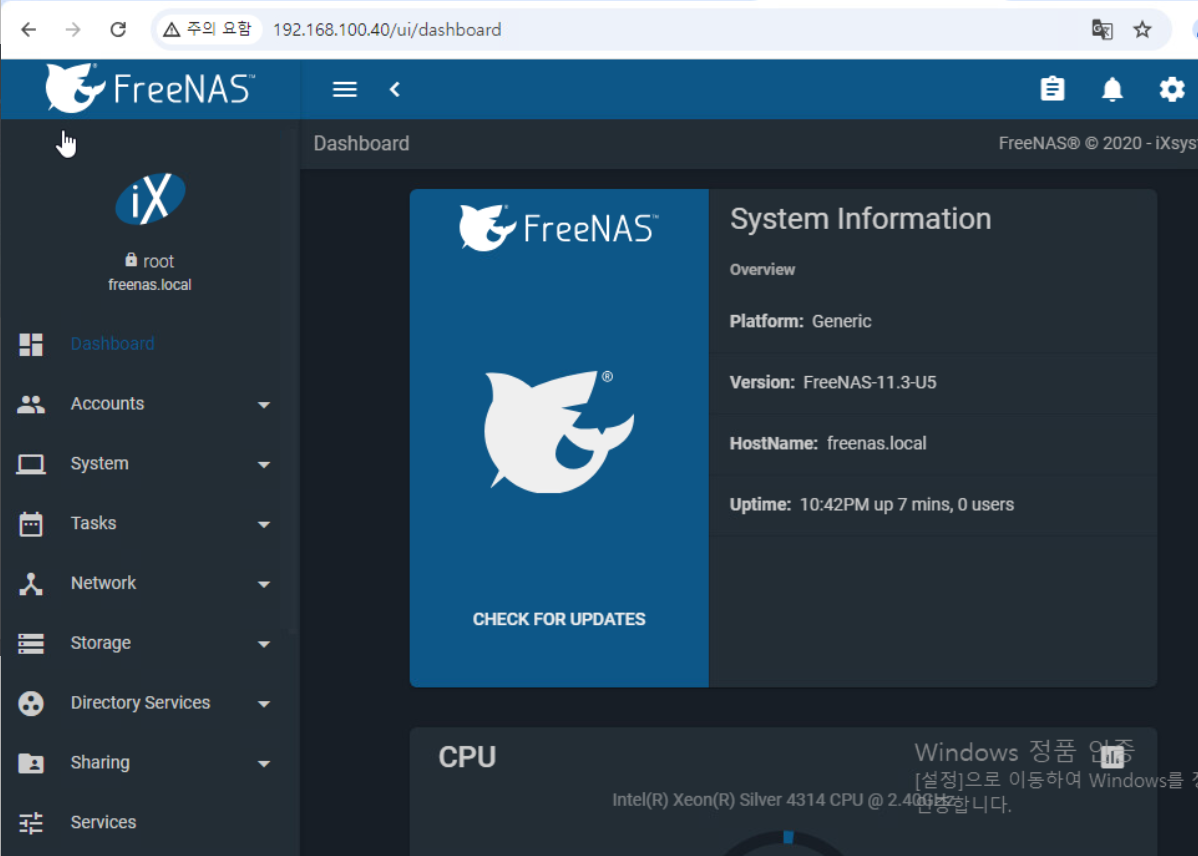Viewport: 1198px width, 856px height.
Task: Click the Dashboard breadcrumb title
Action: (361, 144)
